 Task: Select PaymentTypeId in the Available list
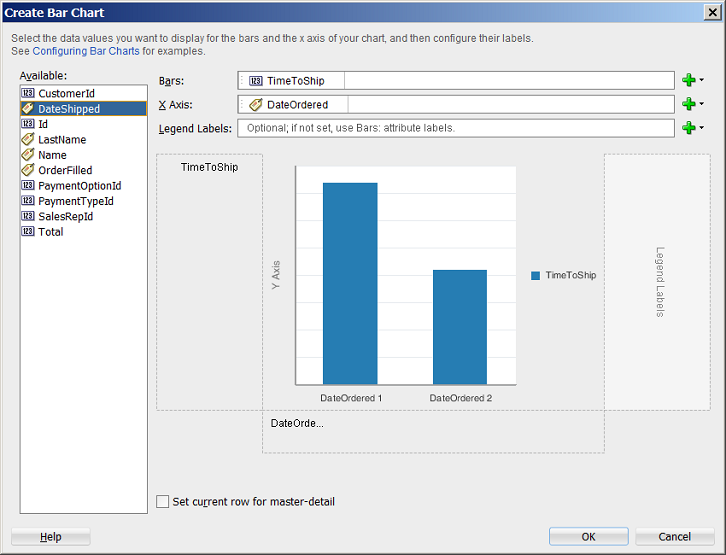click(x=83, y=201)
